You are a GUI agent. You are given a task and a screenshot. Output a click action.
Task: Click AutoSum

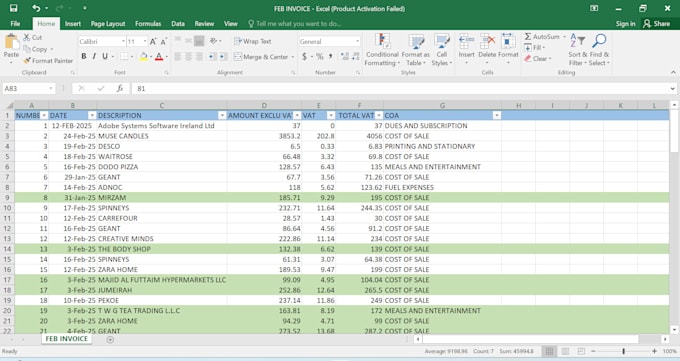pyautogui.click(x=542, y=37)
